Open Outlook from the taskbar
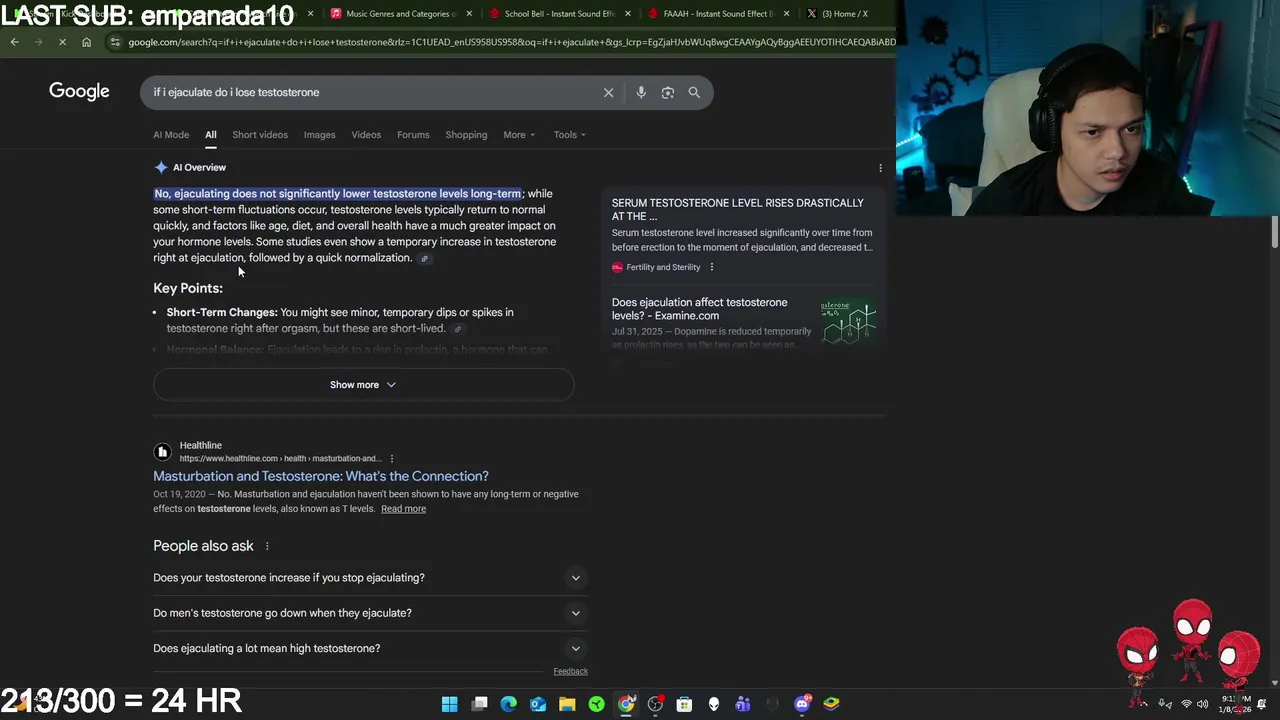Screen dimensions: 1280x720 point(538,704)
